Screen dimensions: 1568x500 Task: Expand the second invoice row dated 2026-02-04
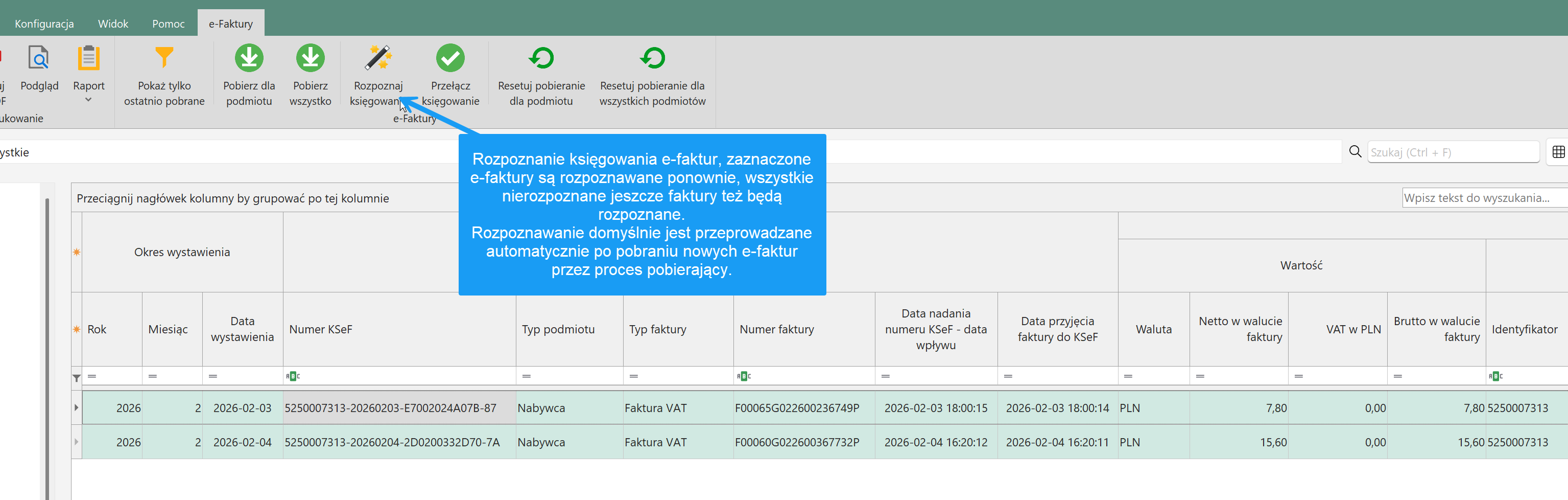(77, 442)
